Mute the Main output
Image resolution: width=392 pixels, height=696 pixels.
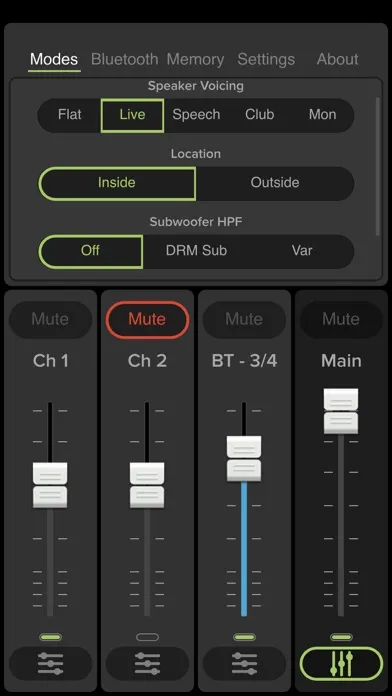tap(341, 319)
